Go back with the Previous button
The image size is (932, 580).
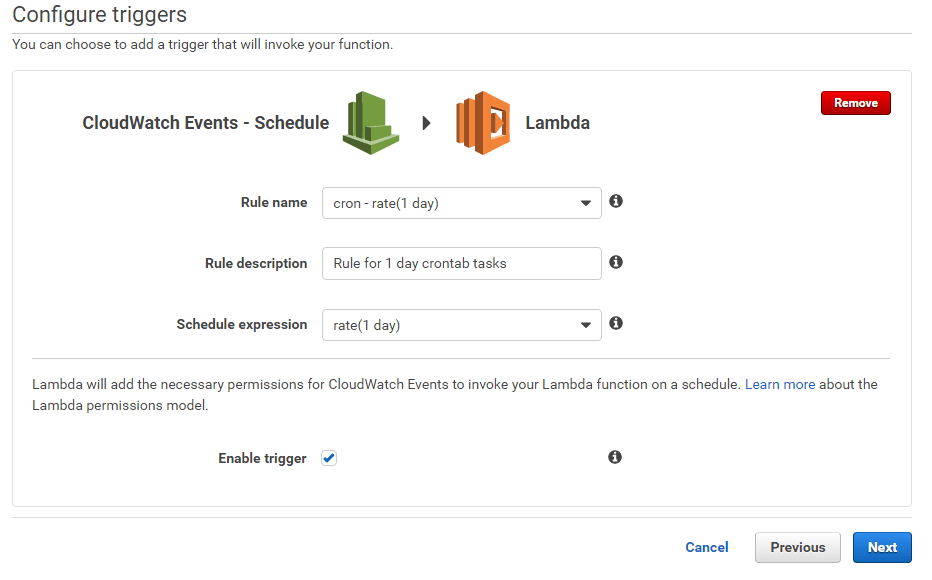(x=798, y=547)
